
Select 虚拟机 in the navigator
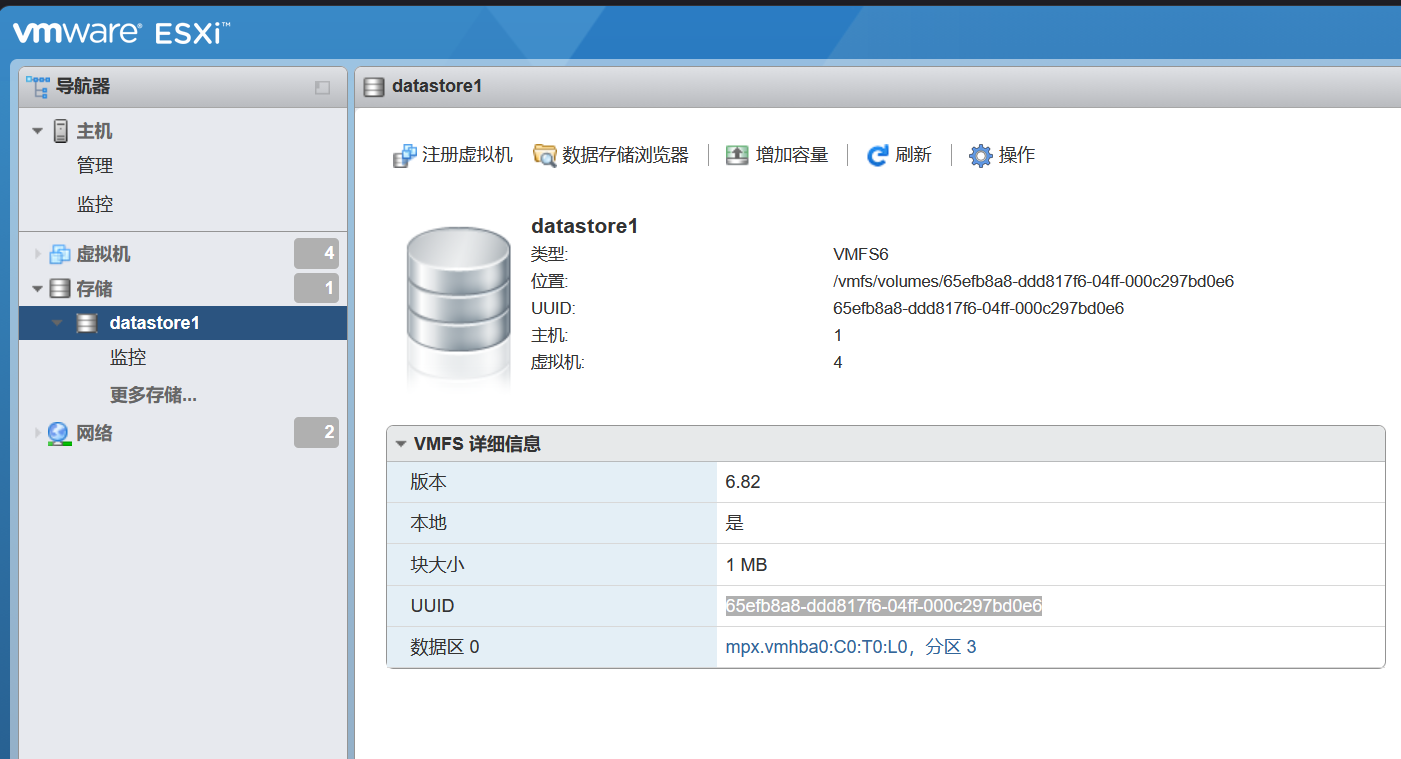(x=103, y=254)
